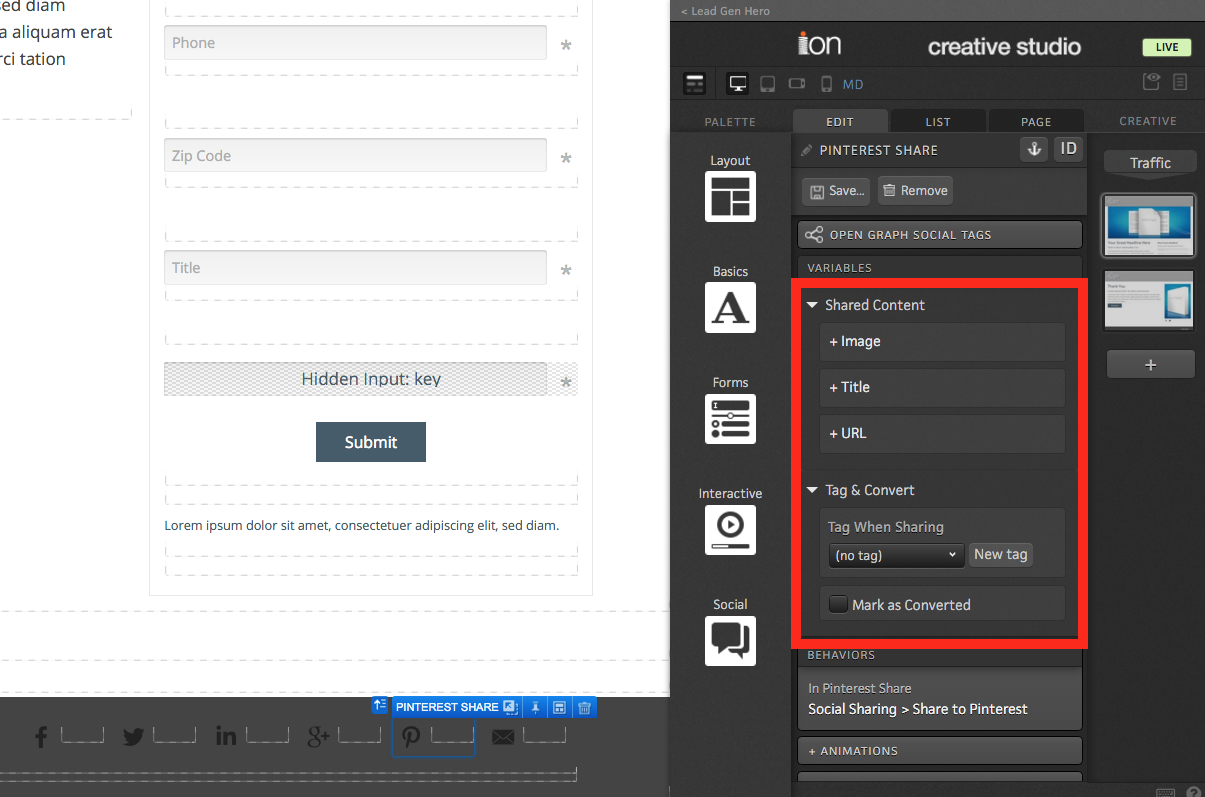This screenshot has width=1205, height=797.
Task: Click the Remove button
Action: point(915,191)
